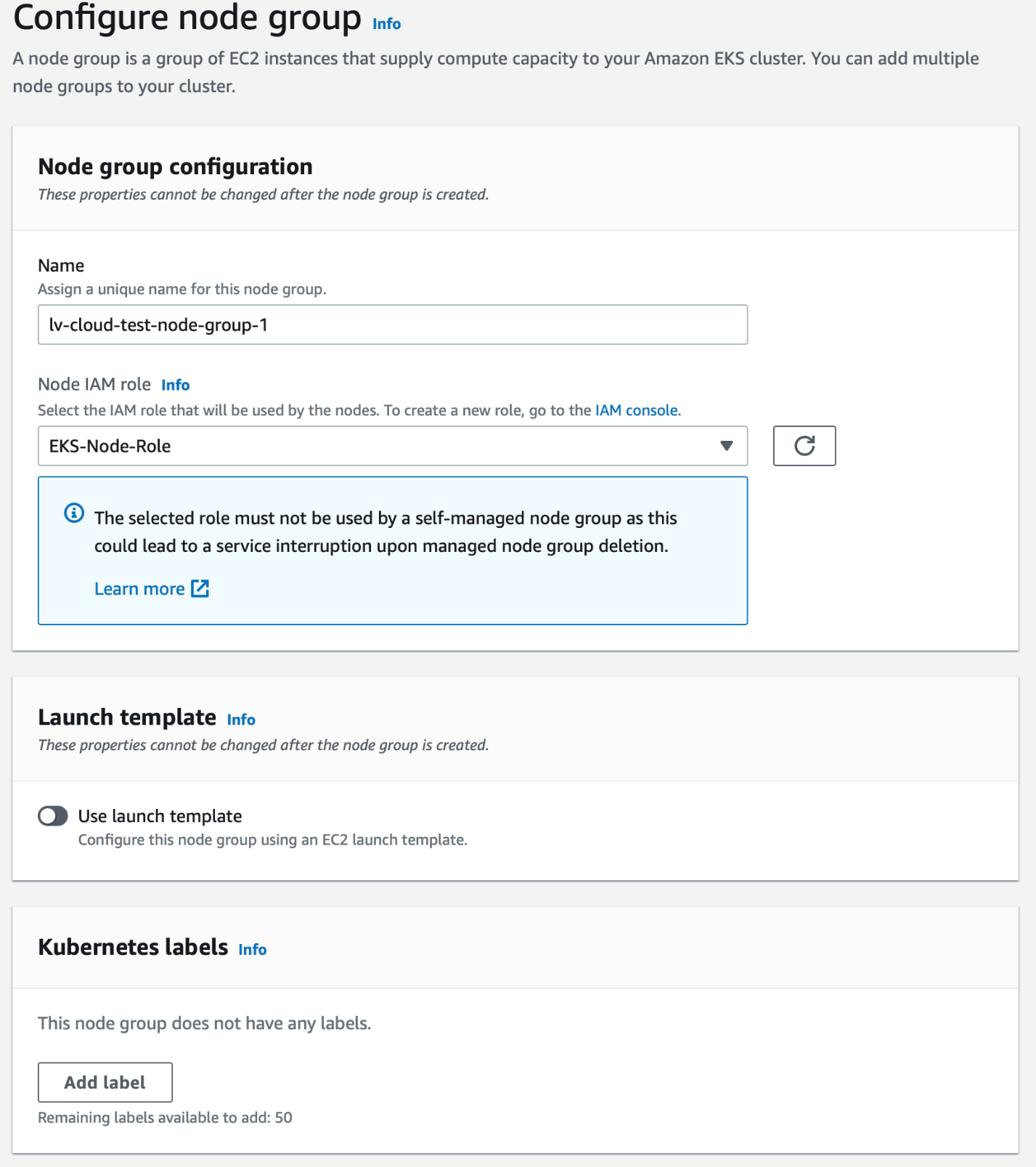
Task: Open Info beside Configure node group title
Action: 386,24
